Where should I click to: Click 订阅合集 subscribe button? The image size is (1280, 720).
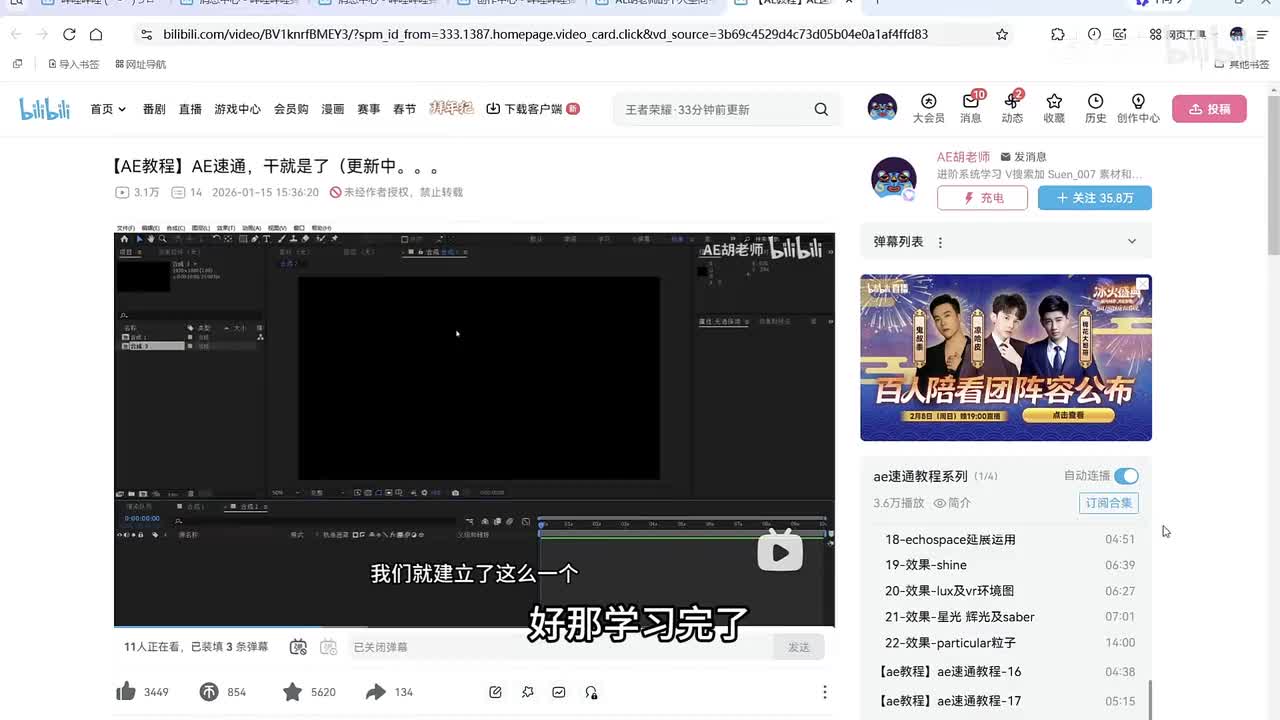click(1109, 503)
